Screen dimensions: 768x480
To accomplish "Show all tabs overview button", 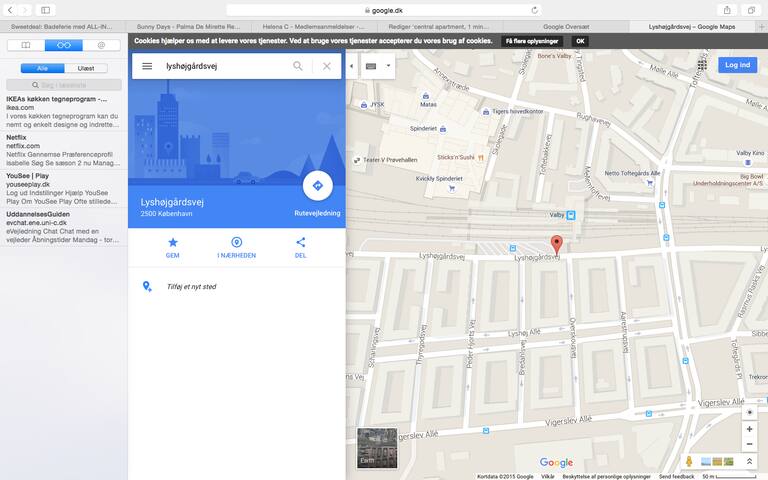I will pyautogui.click(x=751, y=10).
